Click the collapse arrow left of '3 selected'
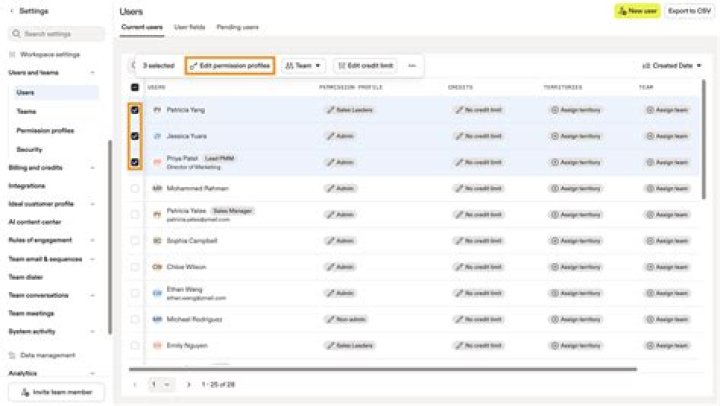This screenshot has height=406, width=720. tap(133, 65)
